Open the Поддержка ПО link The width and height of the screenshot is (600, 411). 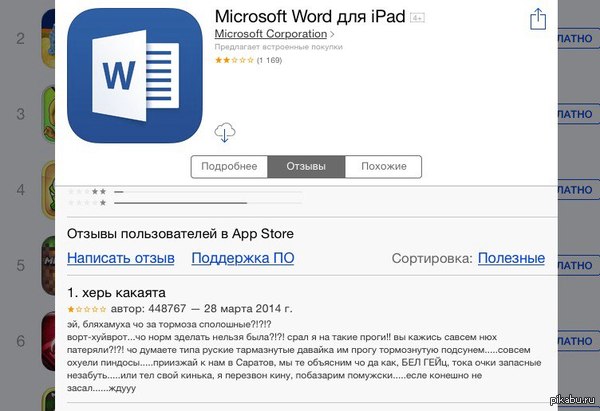coord(243,258)
